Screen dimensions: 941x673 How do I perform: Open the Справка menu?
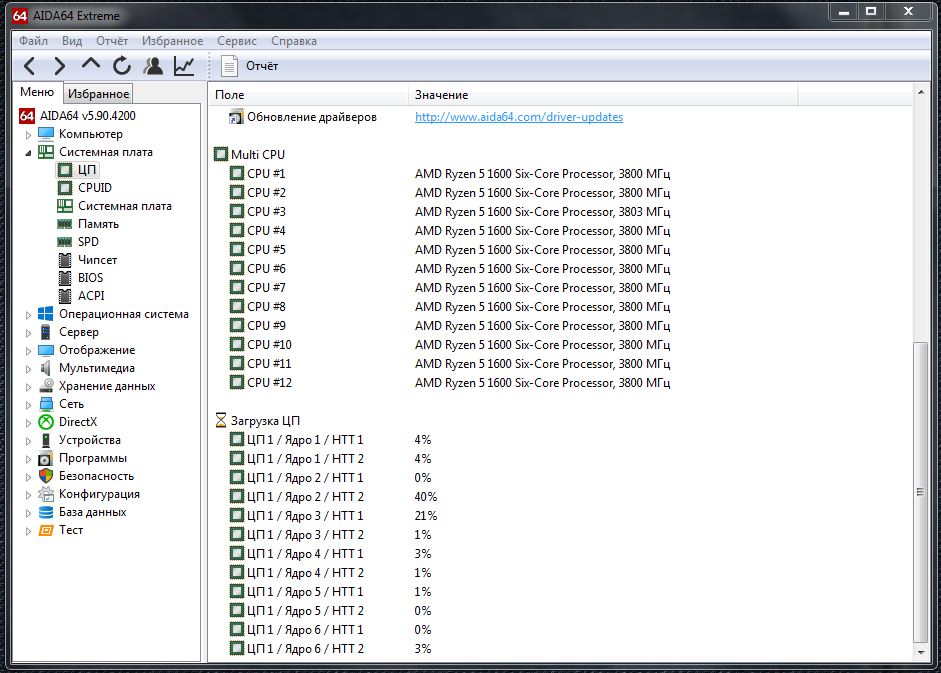pyautogui.click(x=293, y=41)
